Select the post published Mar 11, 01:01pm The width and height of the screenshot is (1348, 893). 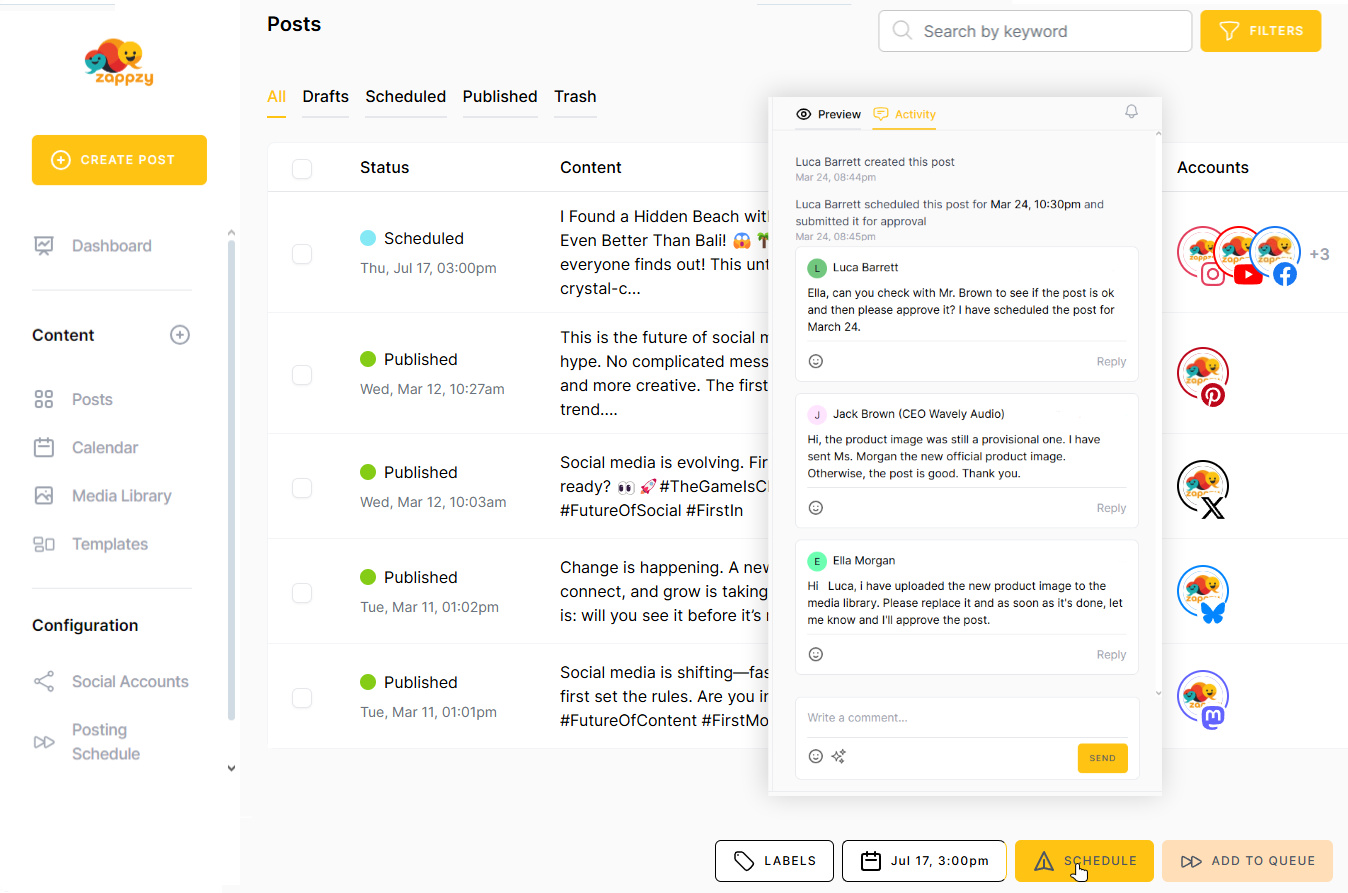click(x=302, y=698)
